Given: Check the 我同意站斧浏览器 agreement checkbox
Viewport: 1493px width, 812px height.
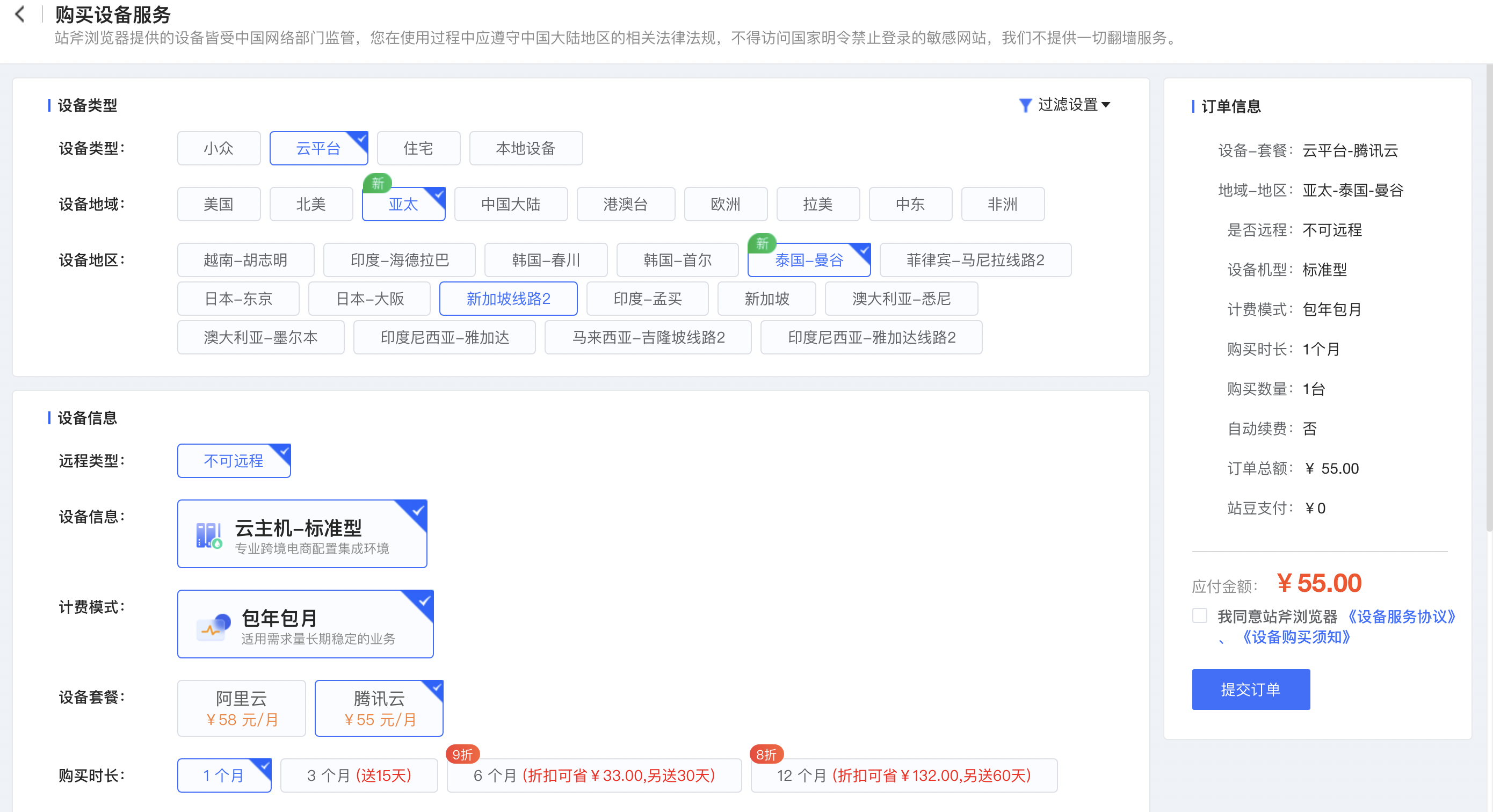Looking at the screenshot, I should [x=1199, y=616].
